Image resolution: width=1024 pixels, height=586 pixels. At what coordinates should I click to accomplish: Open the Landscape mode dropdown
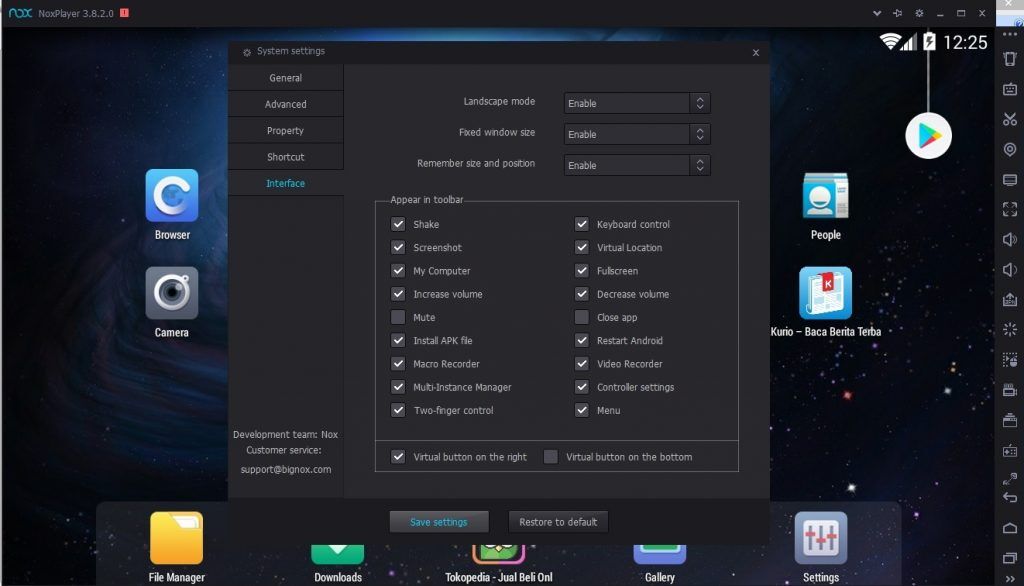pos(636,103)
